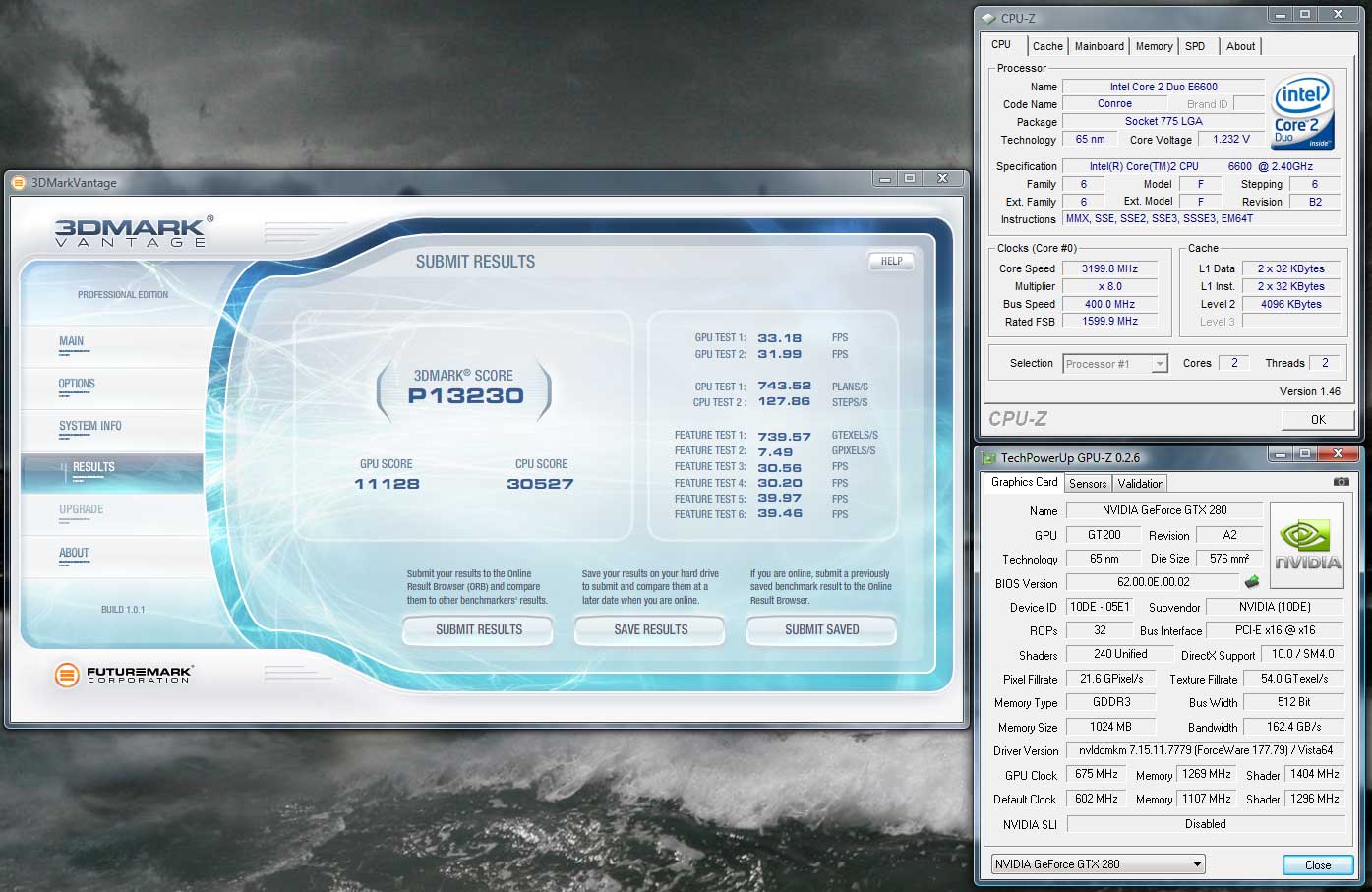The width and height of the screenshot is (1372, 892).
Task: Select the CPU tab in CPU-Z
Action: (x=1002, y=45)
